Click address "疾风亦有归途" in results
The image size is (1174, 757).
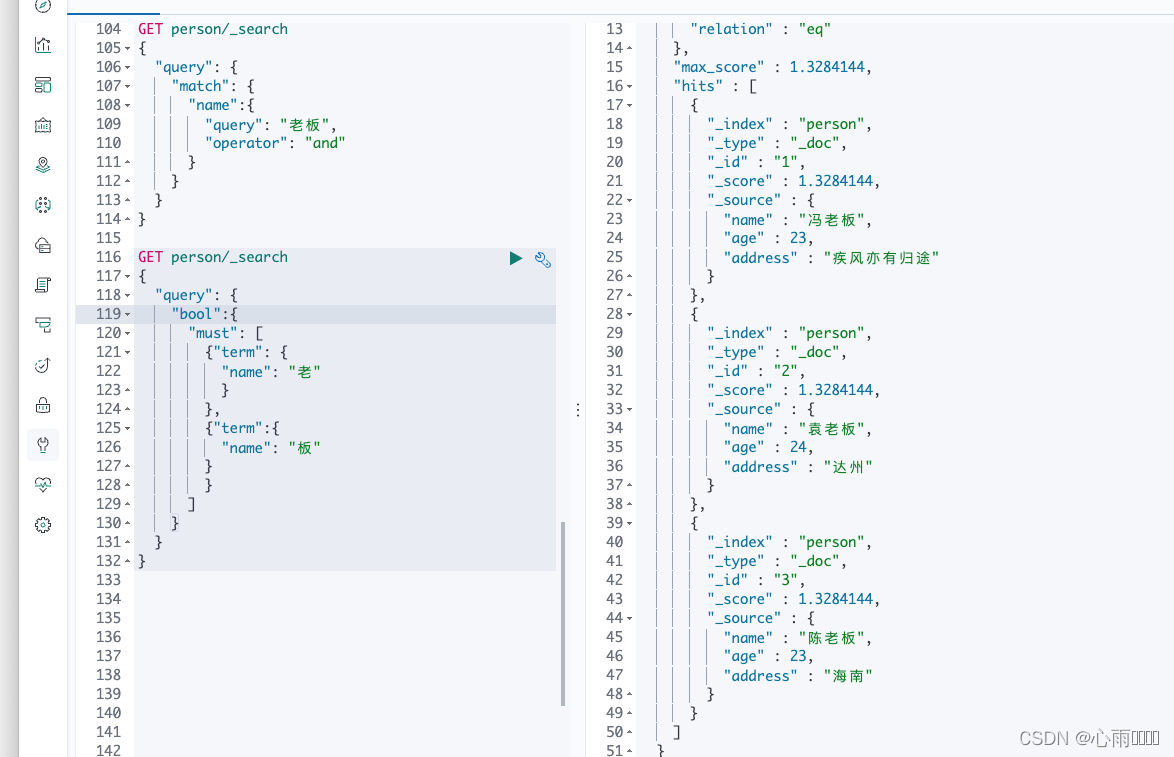pos(881,258)
